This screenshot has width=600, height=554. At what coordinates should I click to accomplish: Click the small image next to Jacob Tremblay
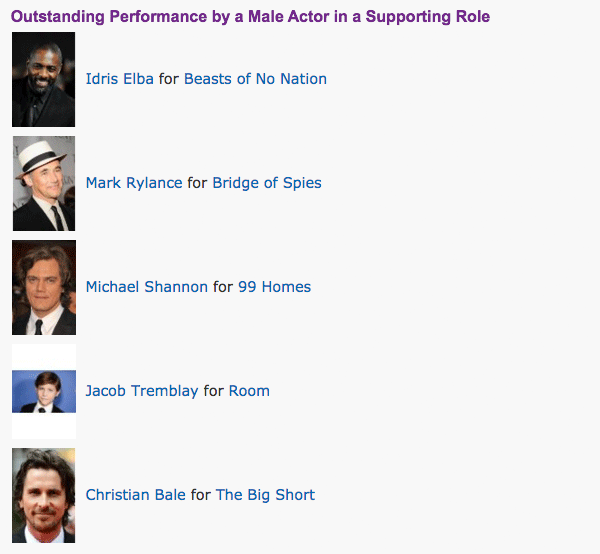(43, 391)
